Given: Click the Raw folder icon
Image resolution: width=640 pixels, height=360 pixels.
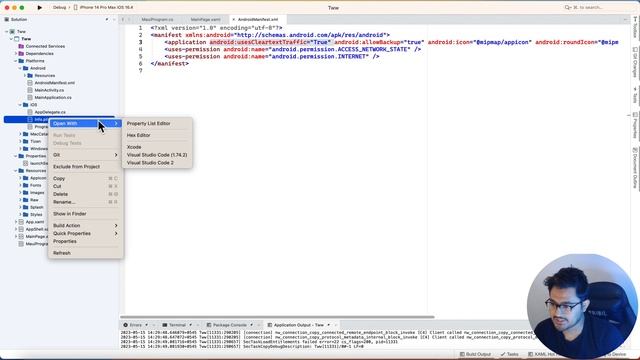Looking at the screenshot, I should point(26,200).
